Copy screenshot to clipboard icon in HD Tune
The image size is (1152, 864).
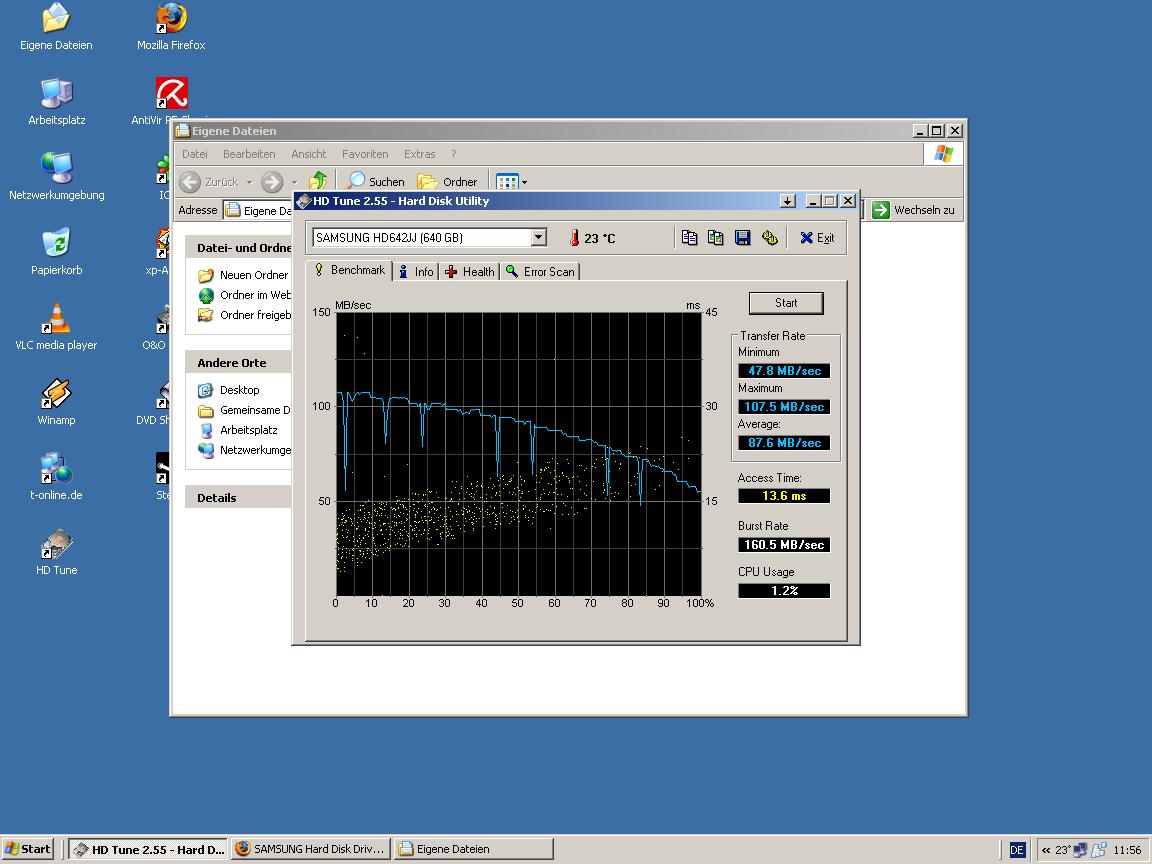[716, 237]
